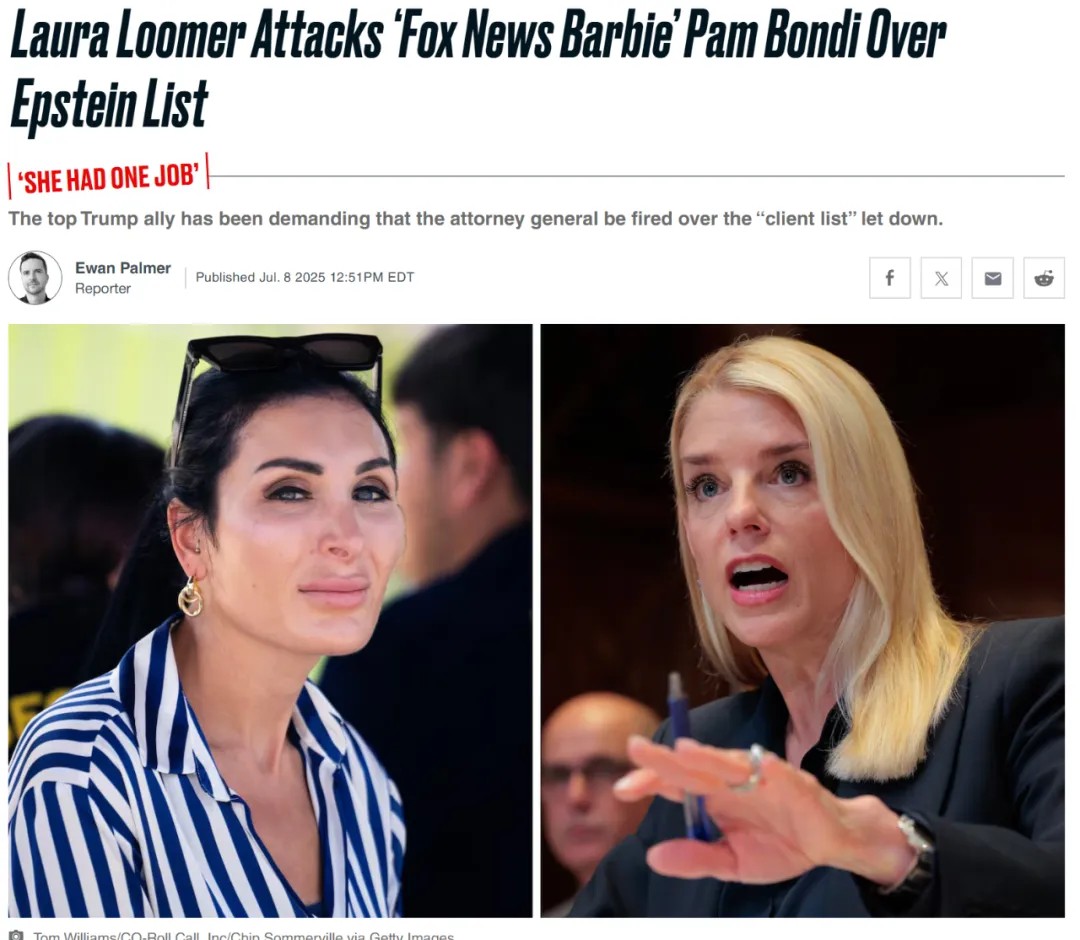Open left photo of woman with sunglasses
The width and height of the screenshot is (1080, 940).
[270, 620]
